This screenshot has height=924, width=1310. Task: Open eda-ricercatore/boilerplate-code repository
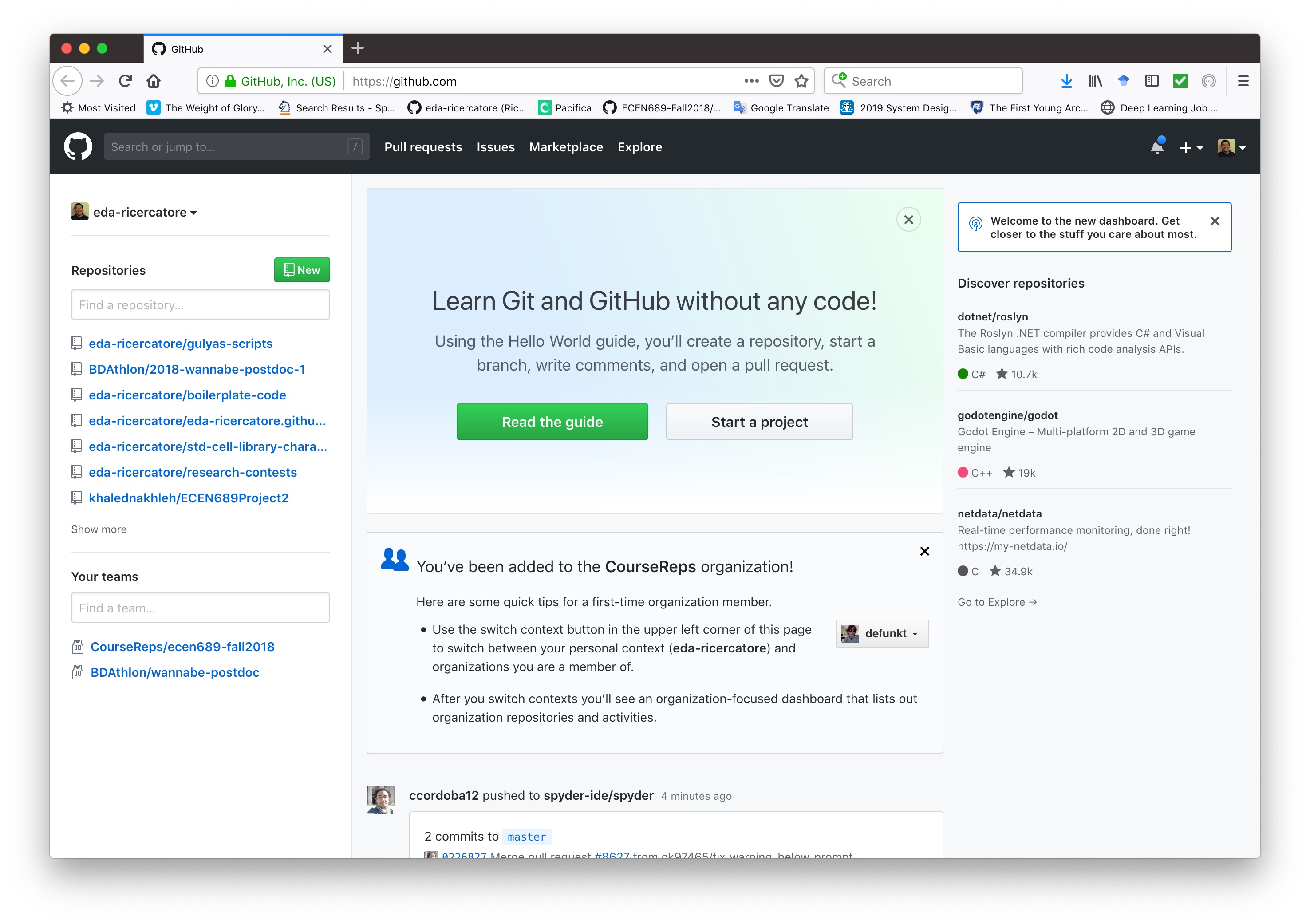(x=187, y=395)
